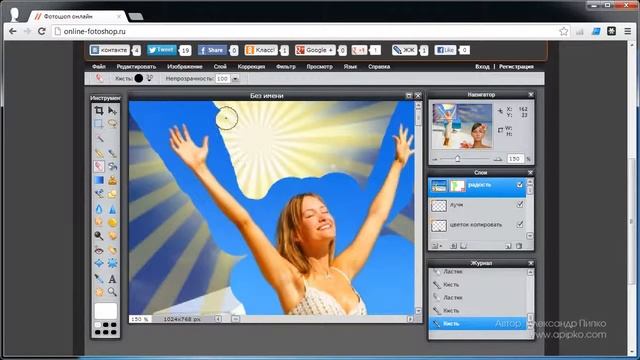
Task: Open the Фильтр menu
Action: pos(286,67)
